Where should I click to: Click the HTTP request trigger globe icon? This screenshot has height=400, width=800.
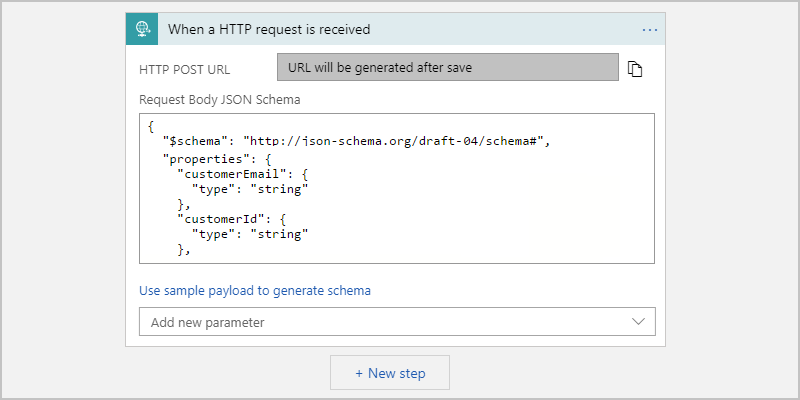click(x=141, y=29)
